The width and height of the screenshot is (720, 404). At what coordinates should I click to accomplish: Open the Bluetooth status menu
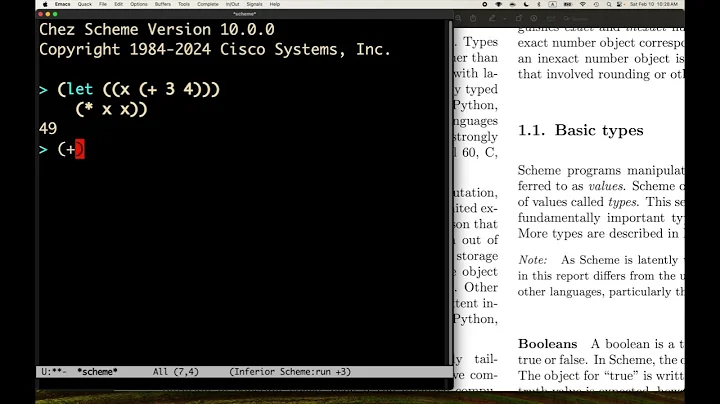tap(539, 4)
